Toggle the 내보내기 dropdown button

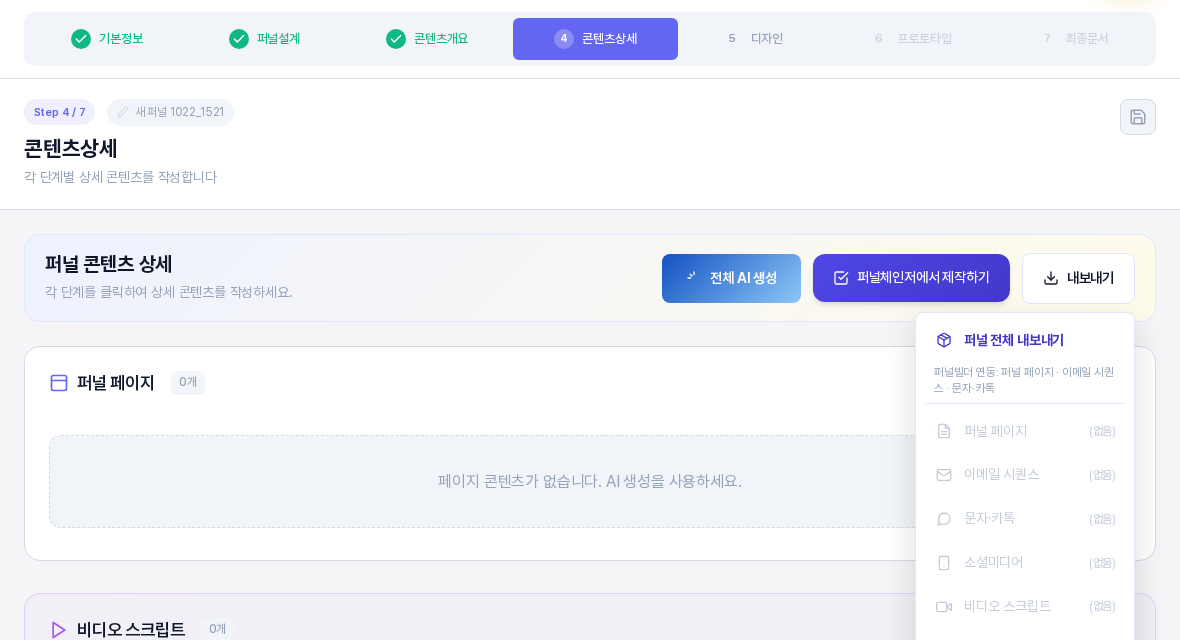[x=1078, y=279]
